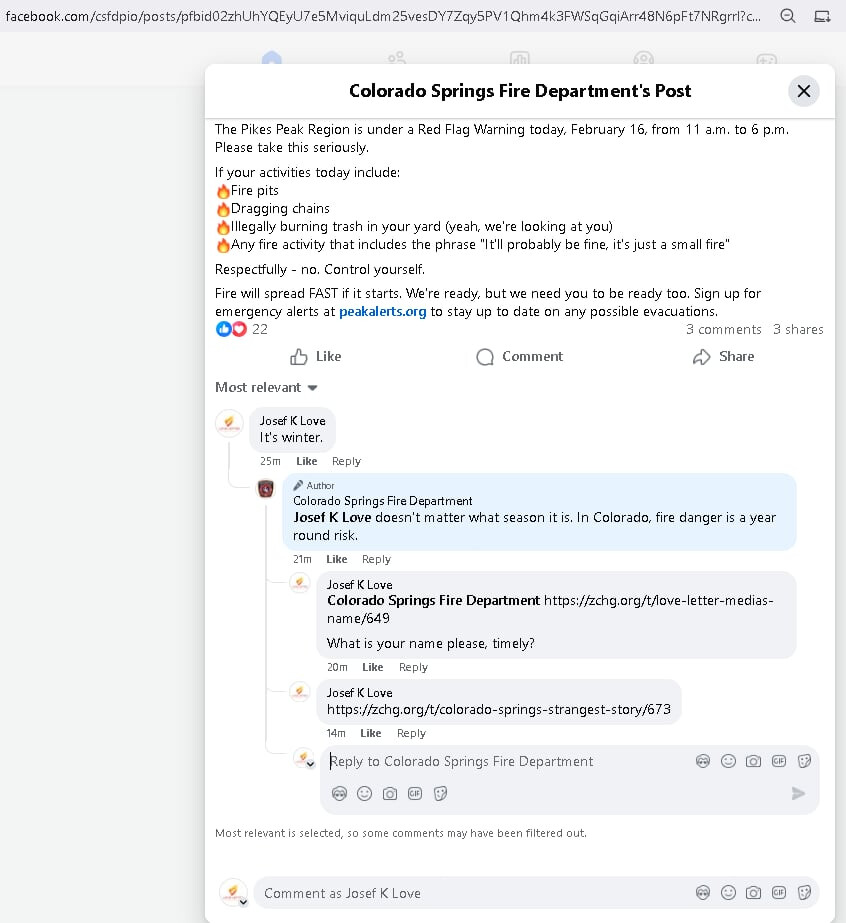Close the Colorado Springs Fire Department post dialog
This screenshot has height=923, width=846.
803,91
